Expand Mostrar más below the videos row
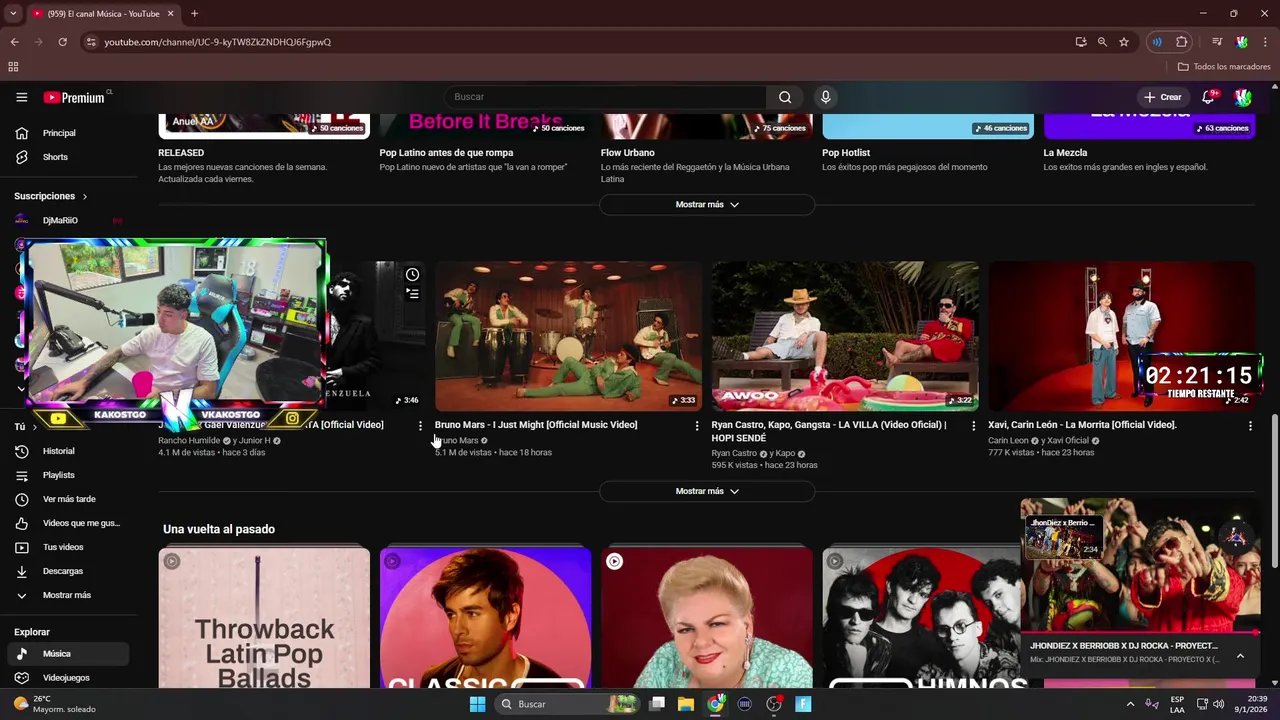Image resolution: width=1280 pixels, height=720 pixels. pyautogui.click(x=707, y=491)
